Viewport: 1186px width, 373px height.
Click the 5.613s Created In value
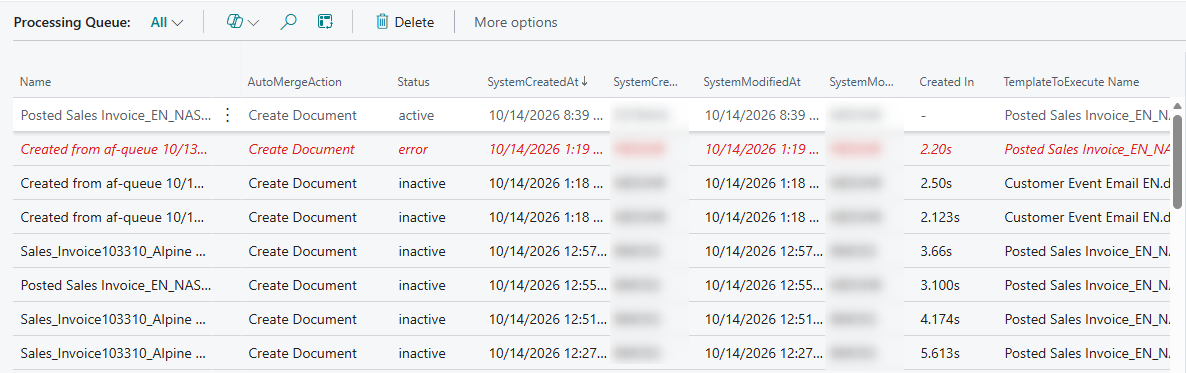940,353
